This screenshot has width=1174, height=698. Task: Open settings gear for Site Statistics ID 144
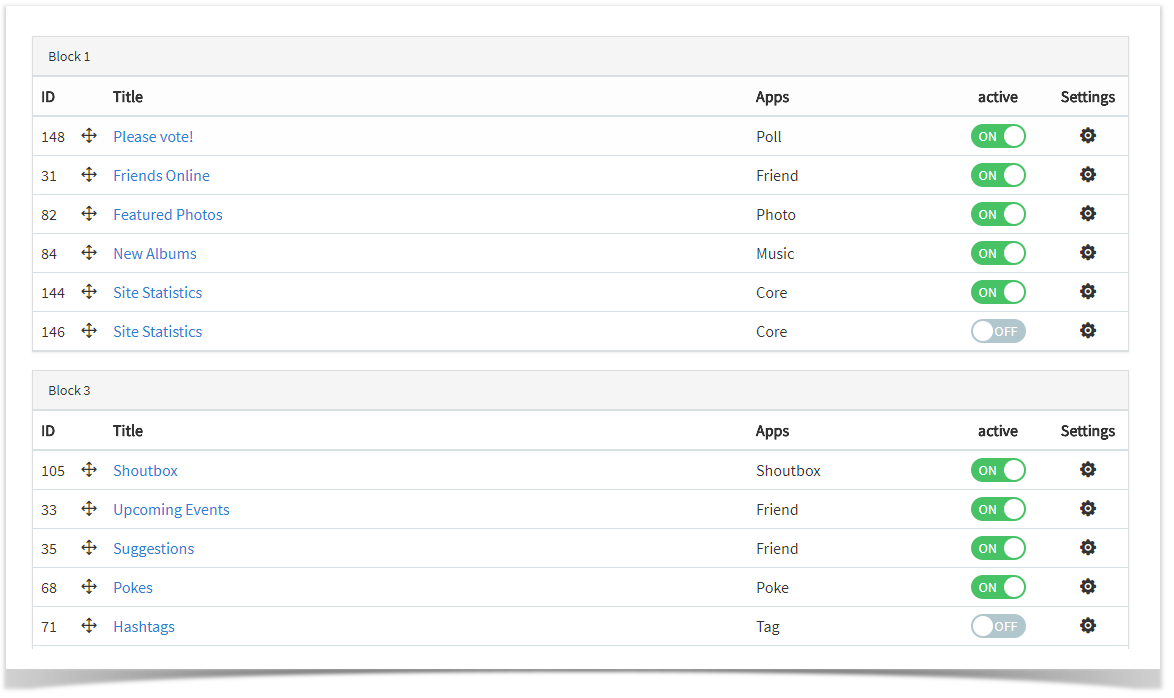click(1087, 291)
